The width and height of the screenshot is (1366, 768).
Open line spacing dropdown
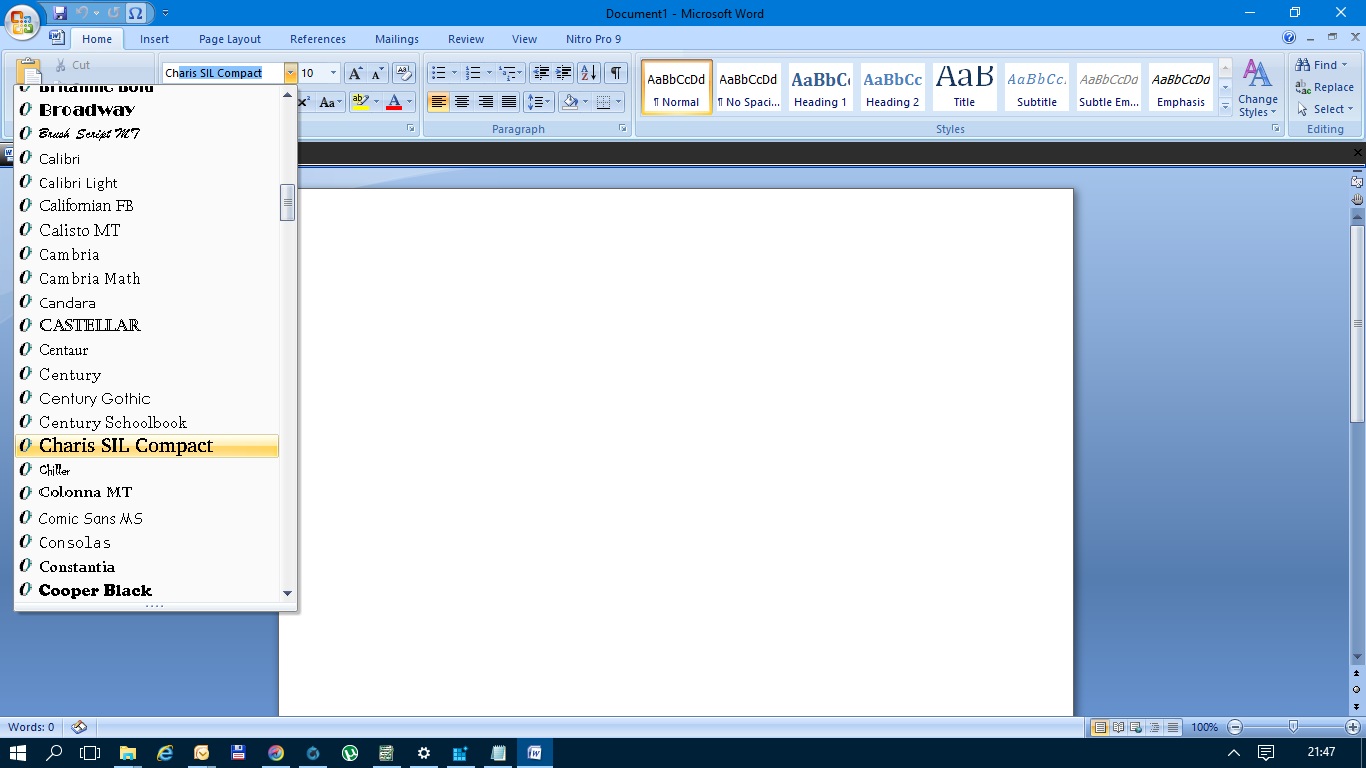click(539, 102)
